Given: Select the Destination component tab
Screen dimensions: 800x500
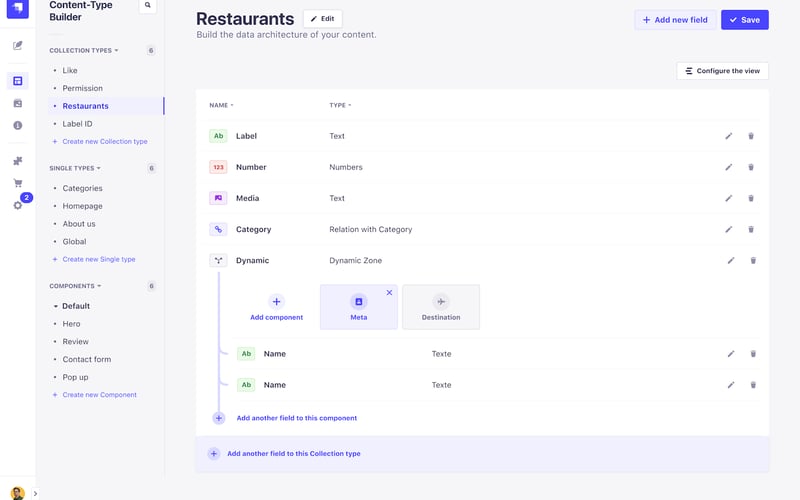Looking at the screenshot, I should point(441,307).
